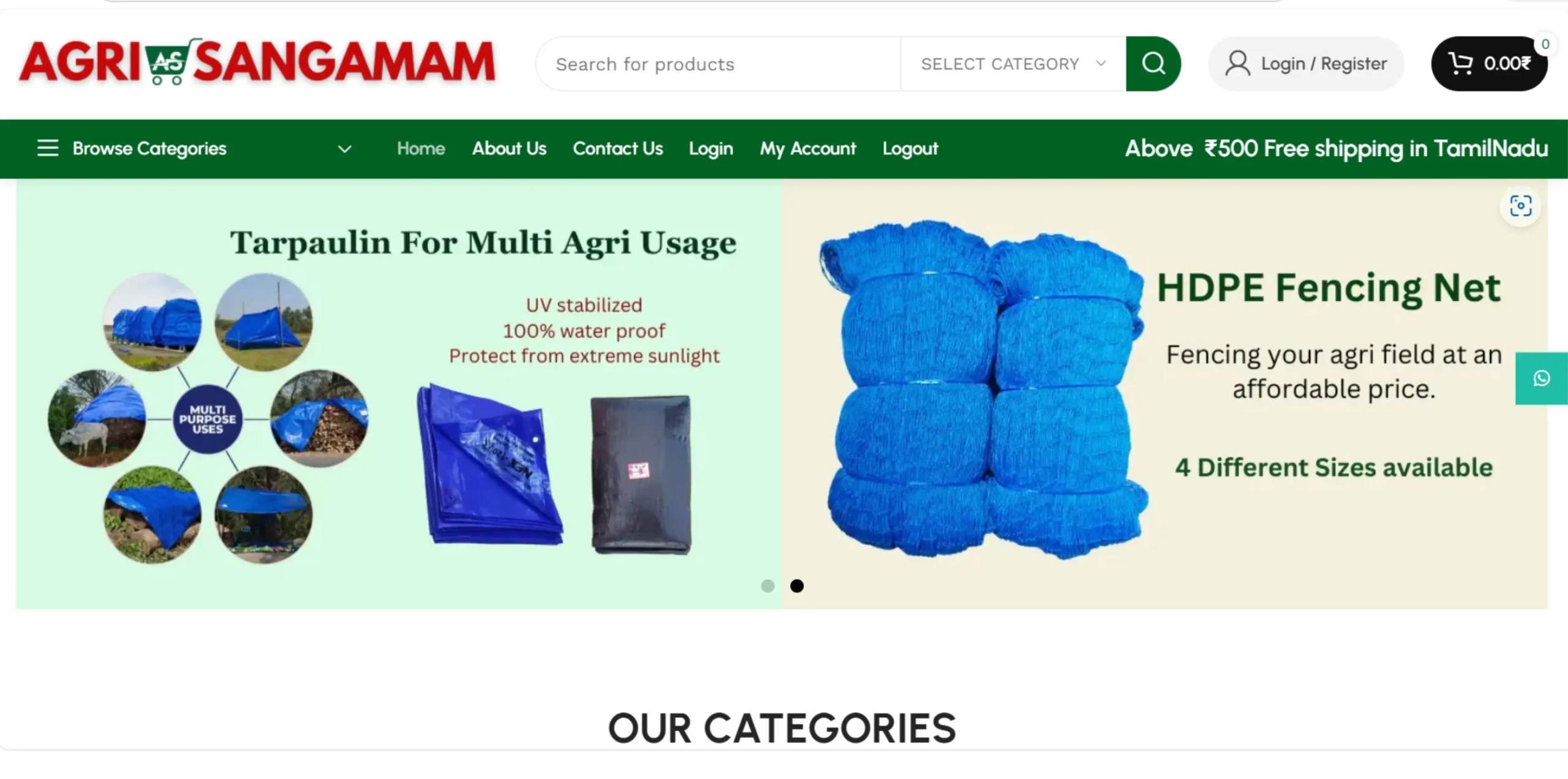This screenshot has height=779, width=1568.
Task: Click the Logout link
Action: pyautogui.click(x=910, y=148)
